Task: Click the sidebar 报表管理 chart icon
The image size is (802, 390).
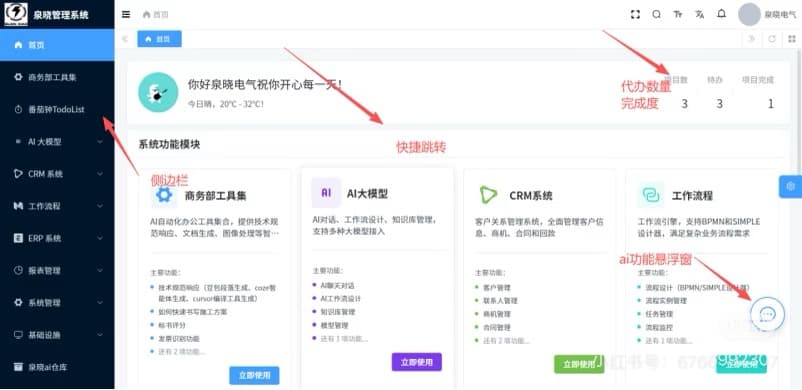Action: [x=18, y=270]
